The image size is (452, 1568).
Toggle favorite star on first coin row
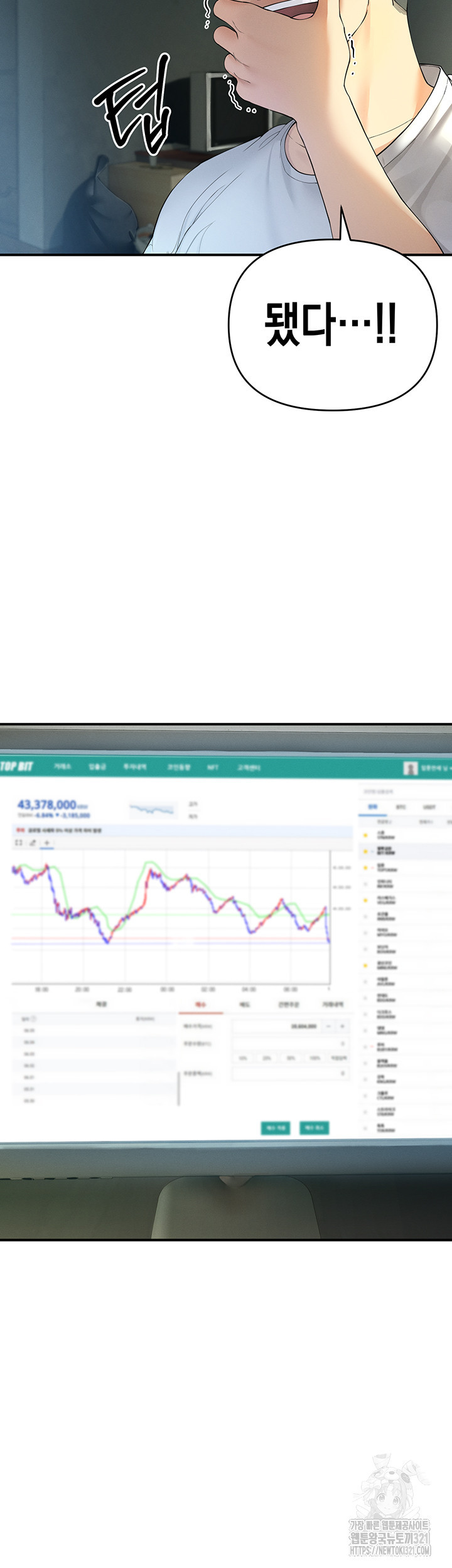[x=365, y=835]
